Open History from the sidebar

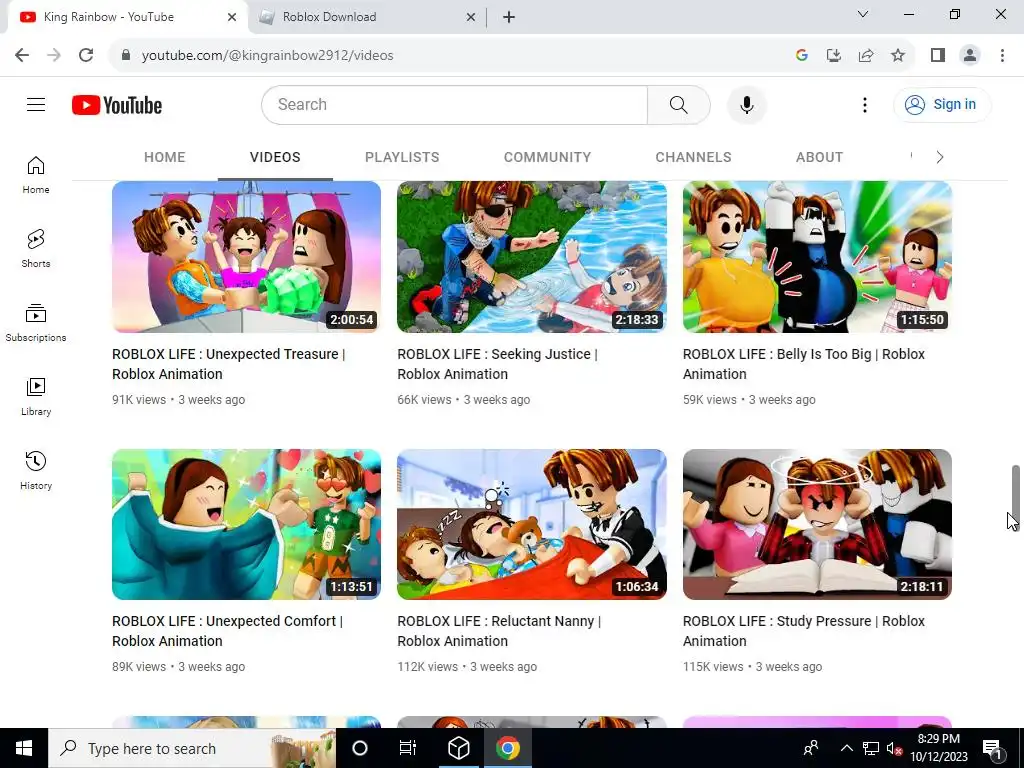tap(36, 470)
